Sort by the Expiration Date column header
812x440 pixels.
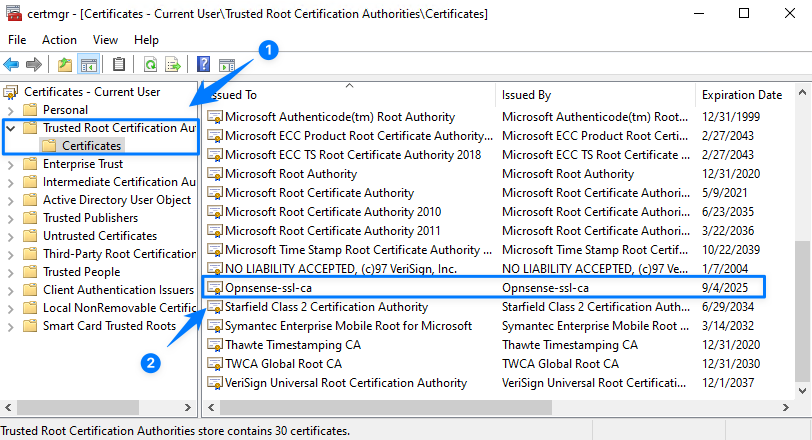coord(744,95)
